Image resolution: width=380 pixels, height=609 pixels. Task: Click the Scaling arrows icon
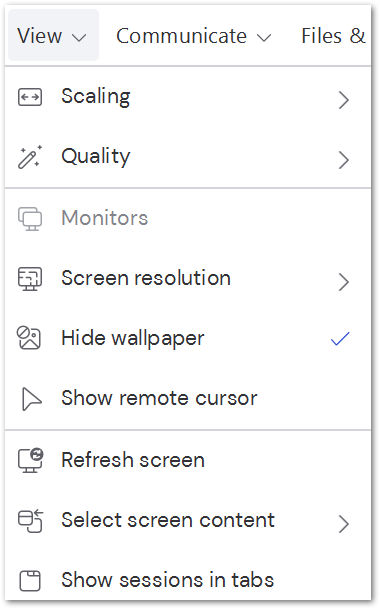click(30, 97)
